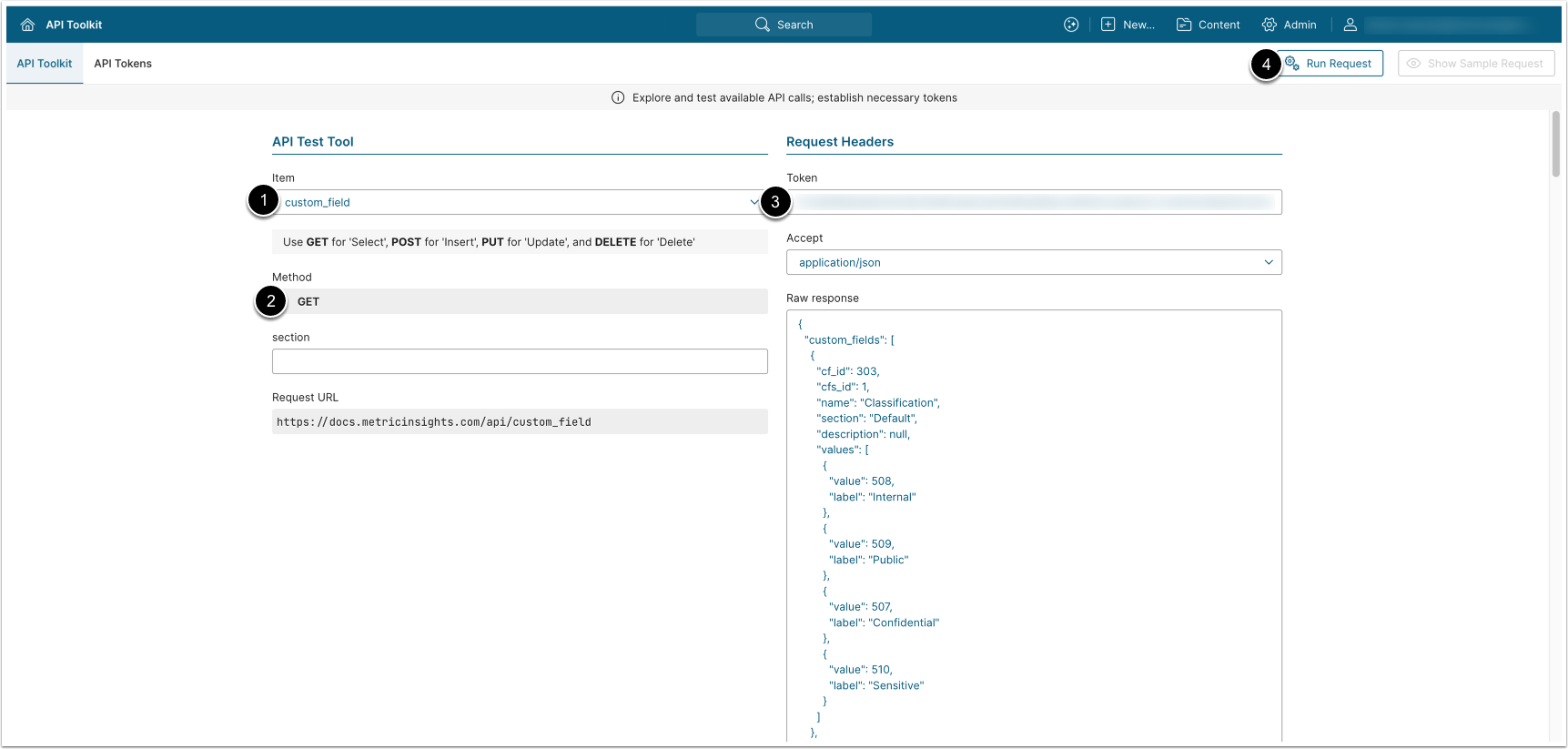Switch to the API Tokens tab

click(123, 64)
